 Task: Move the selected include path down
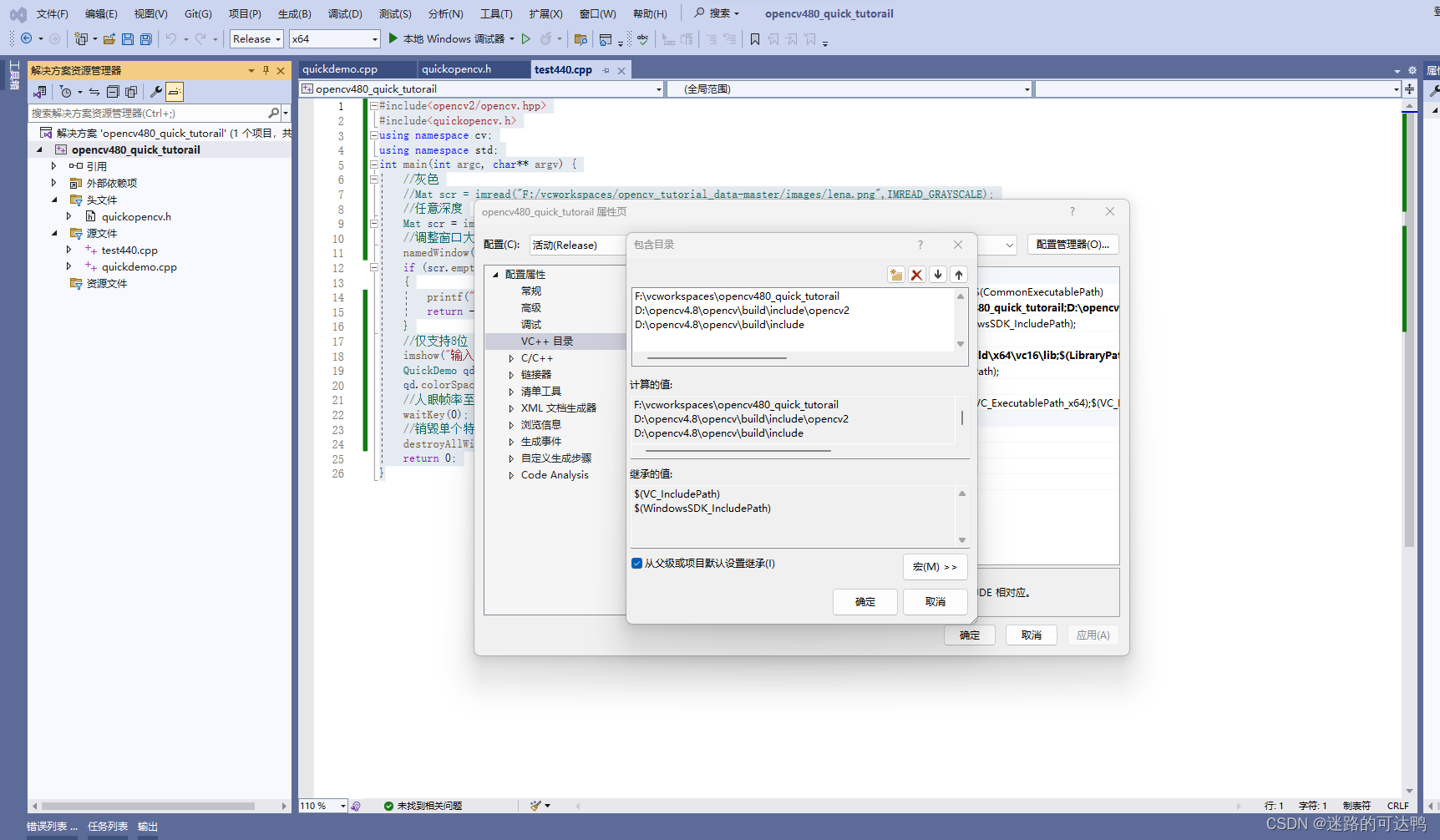point(937,274)
